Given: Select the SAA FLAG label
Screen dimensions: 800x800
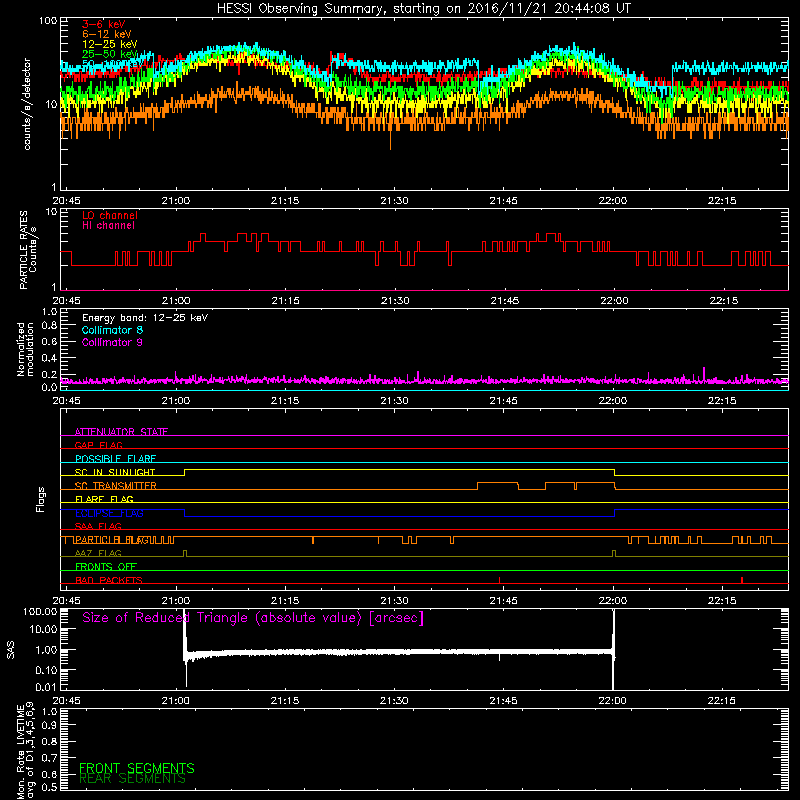Looking at the screenshot, I should click(98, 526).
